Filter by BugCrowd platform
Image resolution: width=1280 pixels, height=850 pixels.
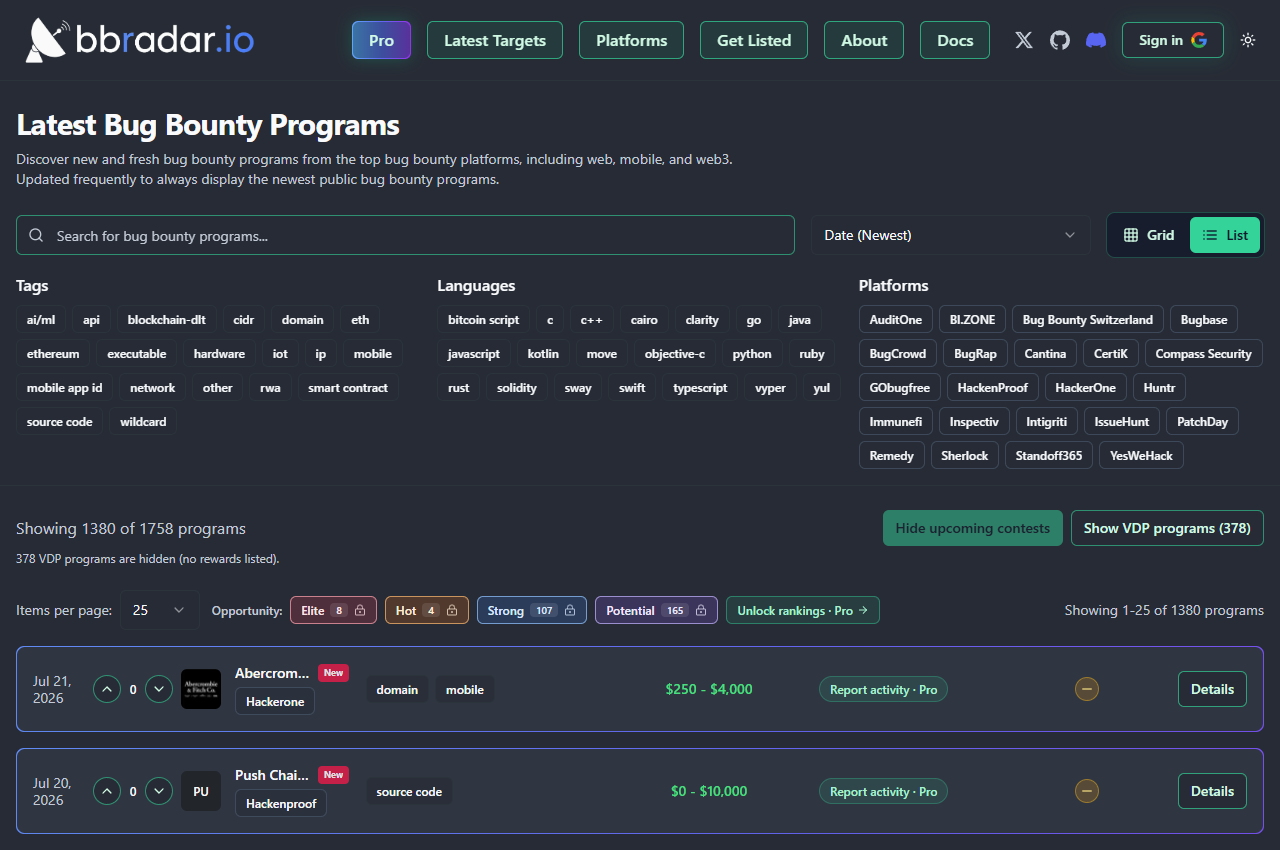898,354
